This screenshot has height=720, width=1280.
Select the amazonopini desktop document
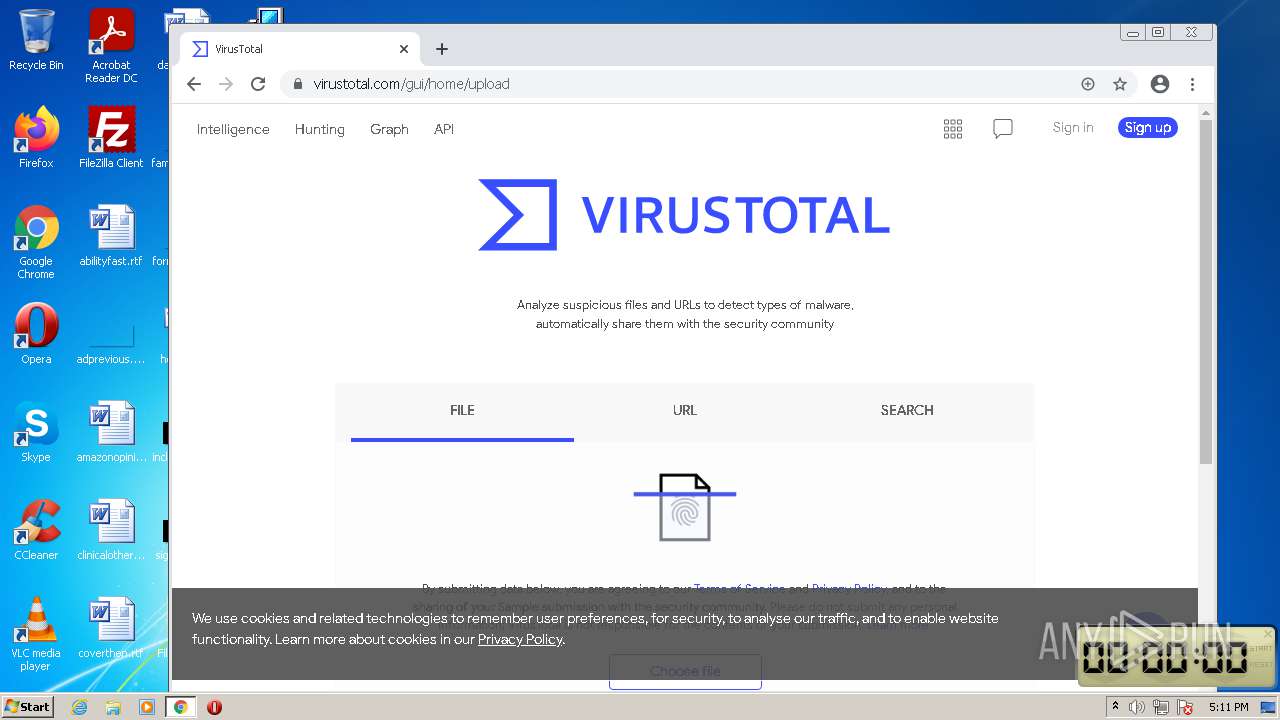[x=111, y=432]
